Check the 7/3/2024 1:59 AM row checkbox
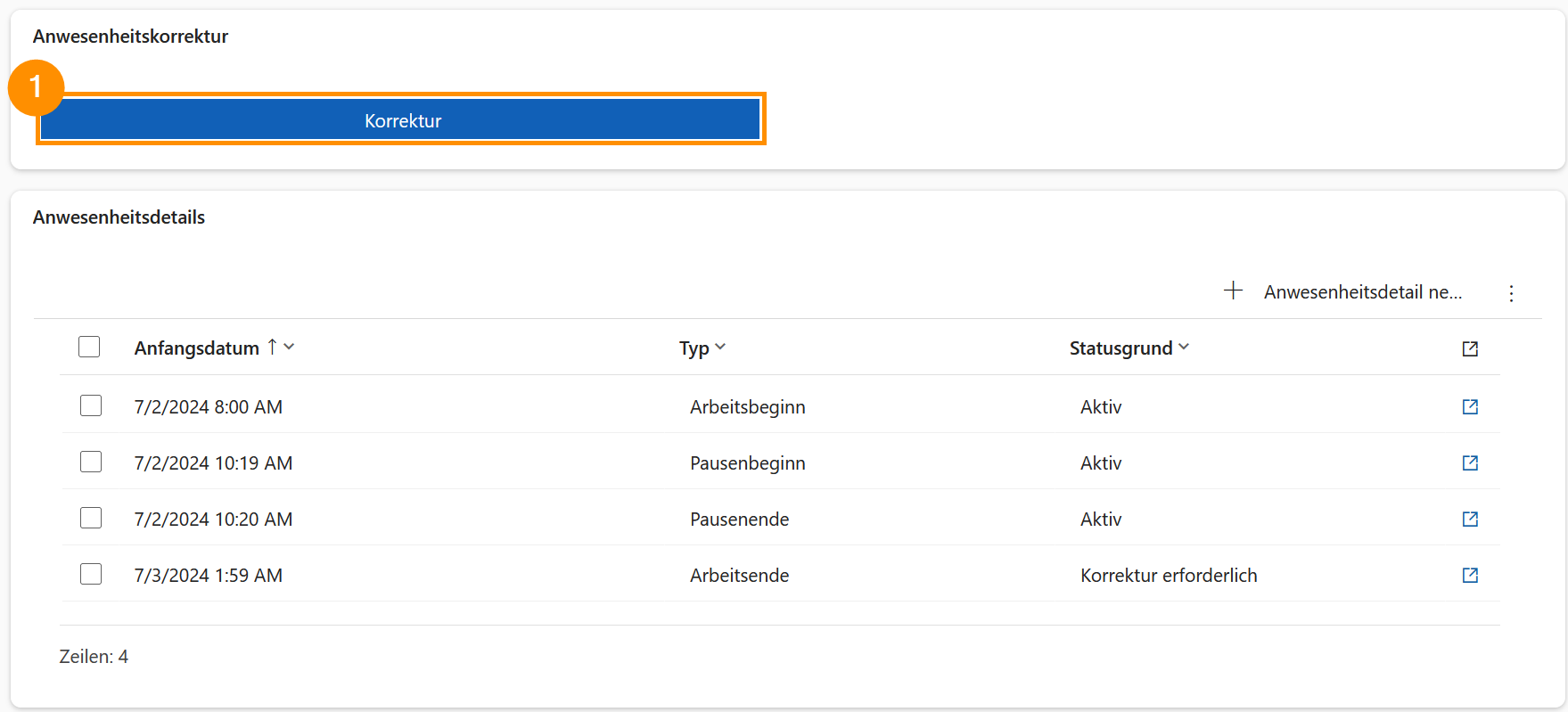The image size is (1568, 712). (91, 574)
